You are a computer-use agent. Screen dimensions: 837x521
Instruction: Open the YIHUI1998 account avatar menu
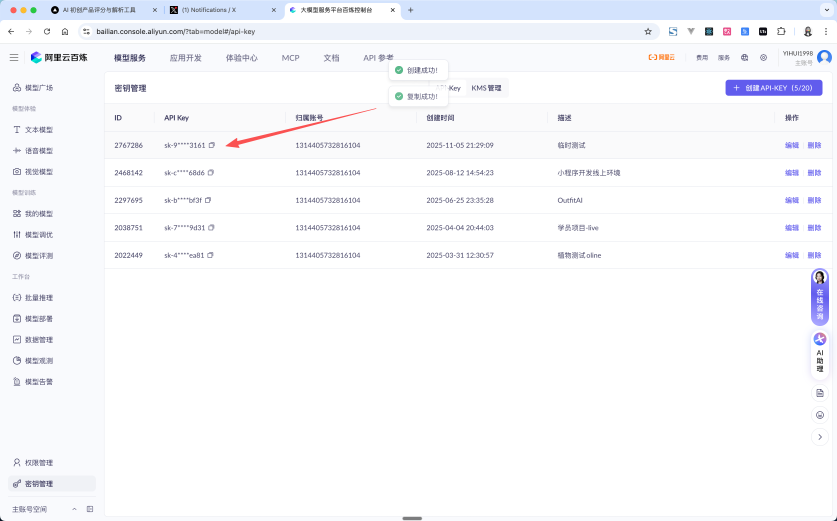click(x=824, y=58)
